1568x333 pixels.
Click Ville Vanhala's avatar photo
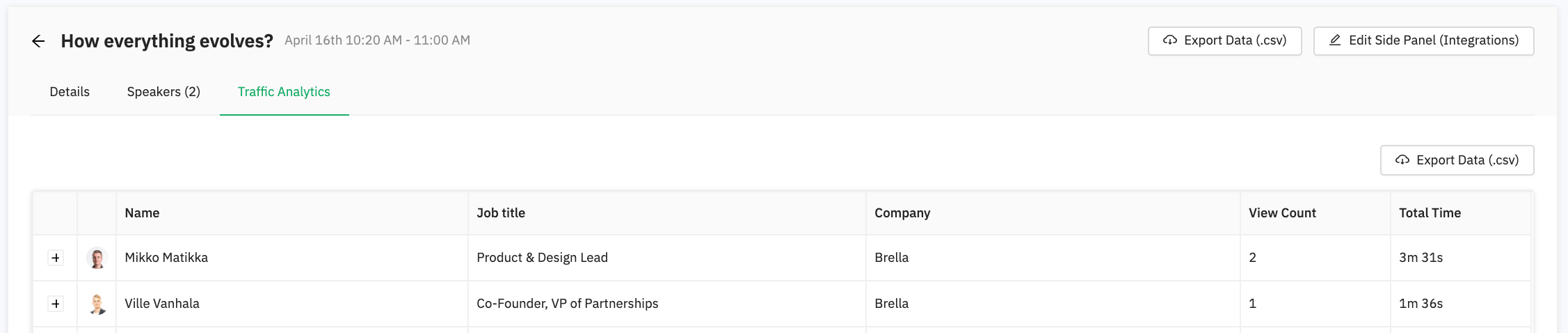97,304
